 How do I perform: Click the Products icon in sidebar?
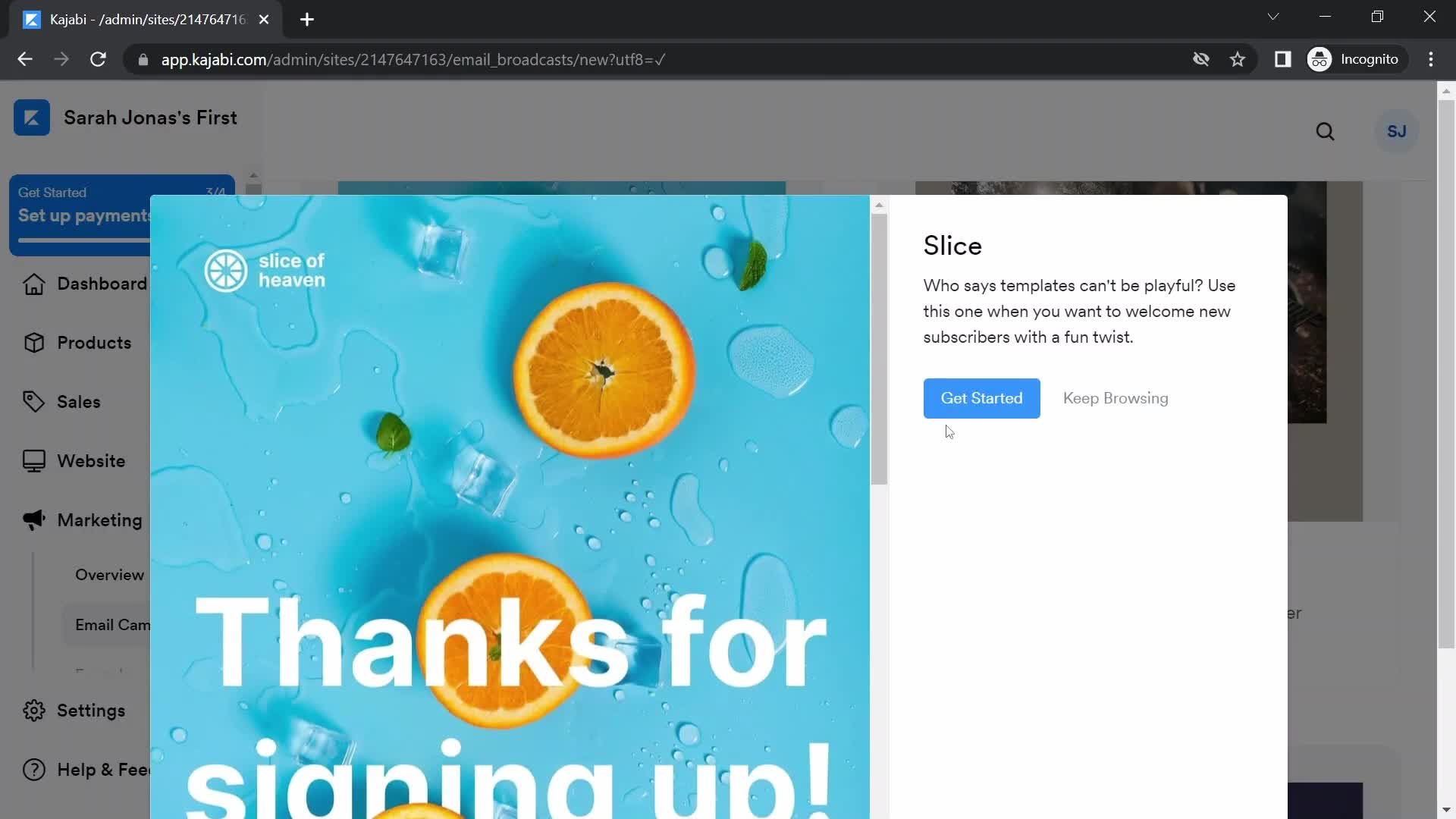tap(34, 342)
